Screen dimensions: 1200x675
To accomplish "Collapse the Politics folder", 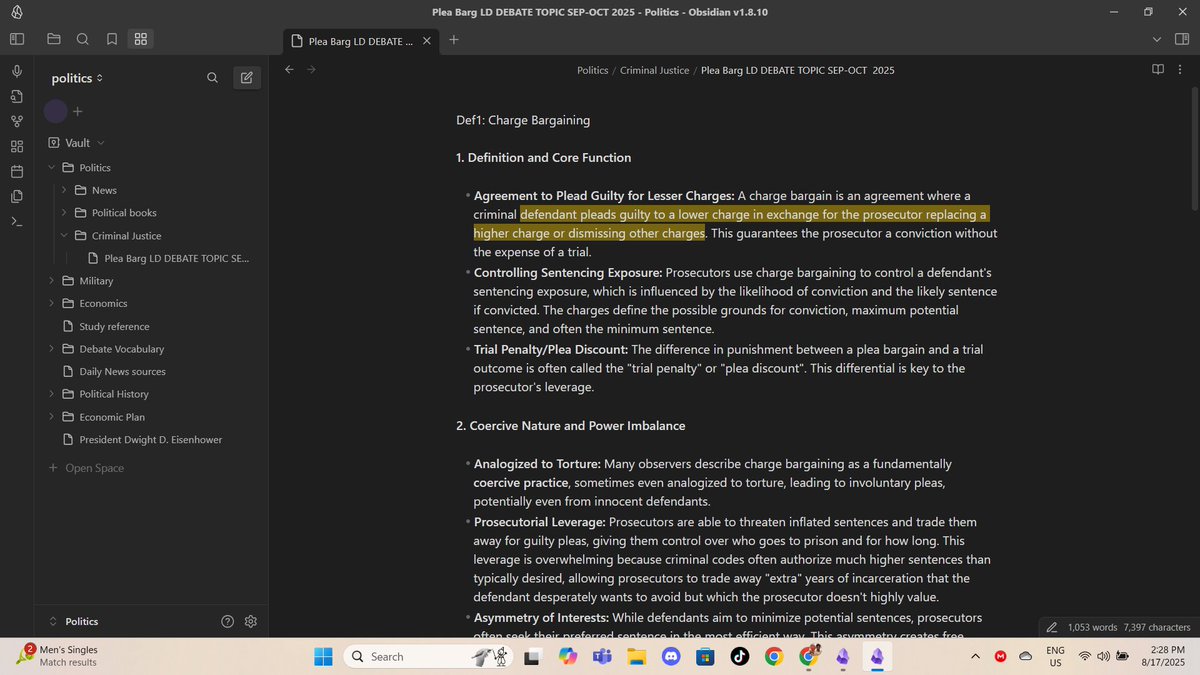I will pos(52,168).
